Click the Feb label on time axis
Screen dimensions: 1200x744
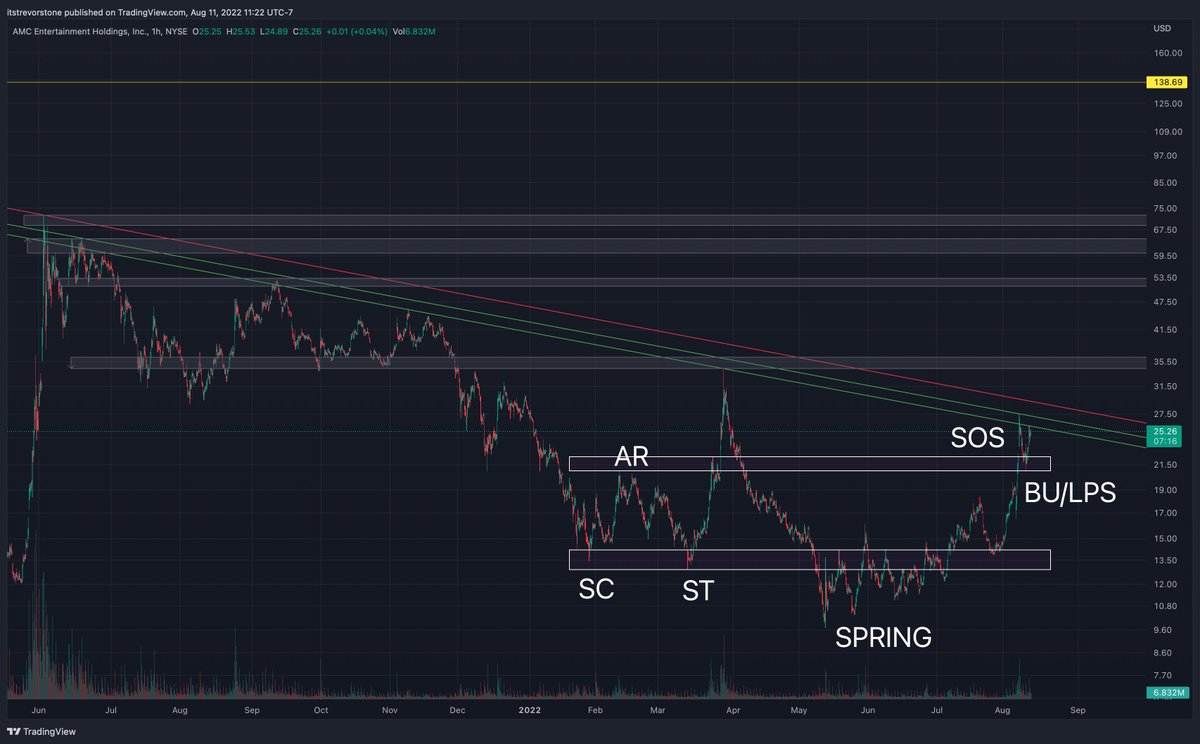[x=595, y=709]
